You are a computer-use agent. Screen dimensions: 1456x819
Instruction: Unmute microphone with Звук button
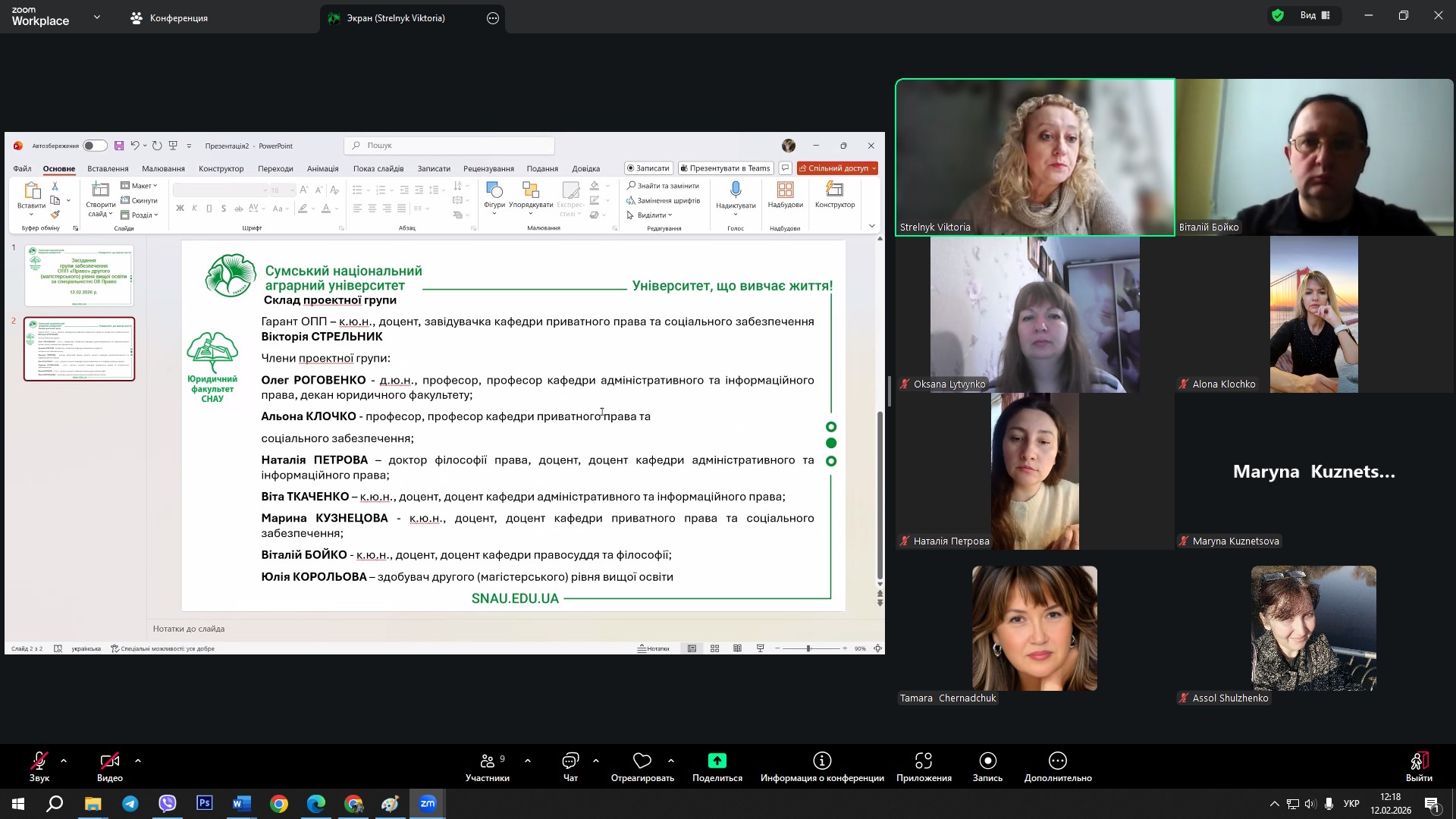tap(39, 761)
